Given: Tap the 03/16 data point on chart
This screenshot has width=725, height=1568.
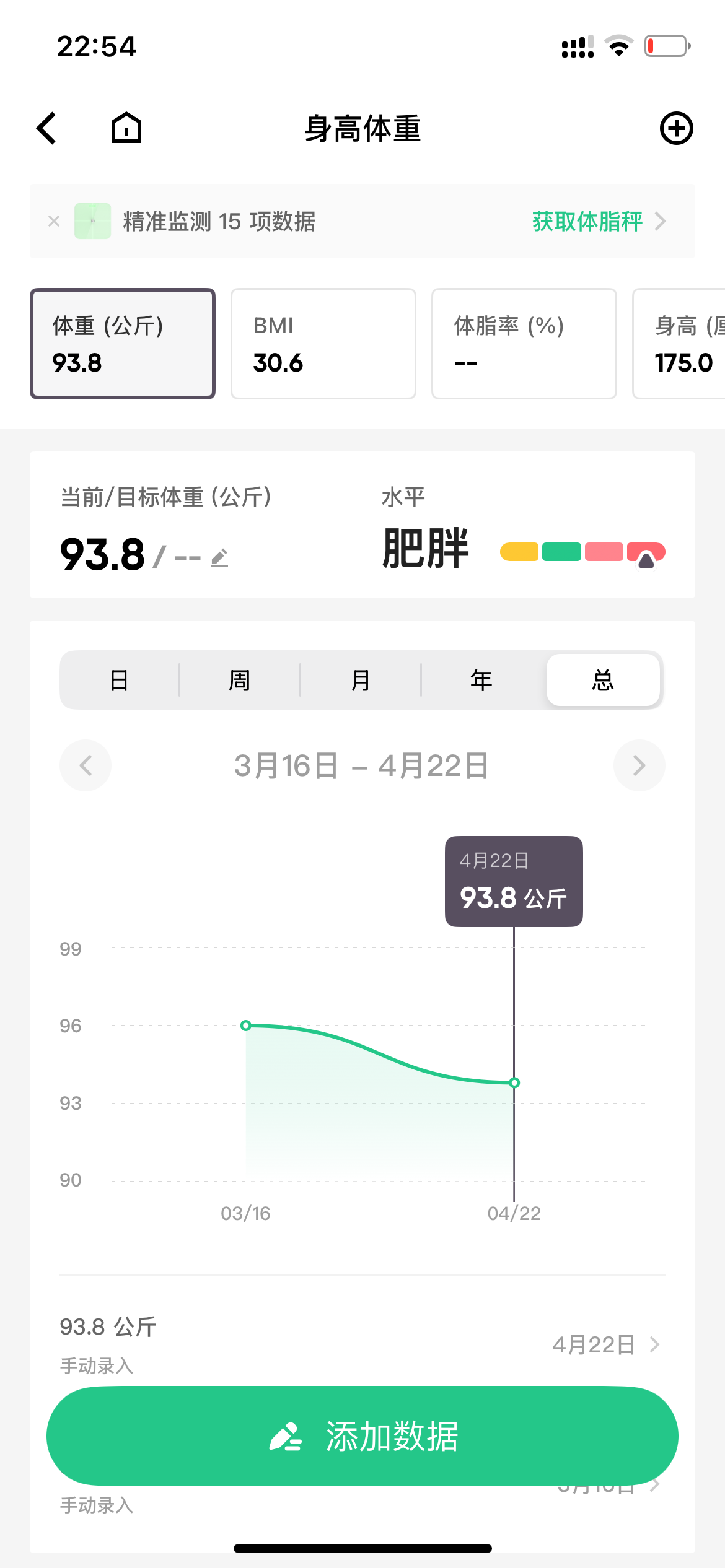Looking at the screenshot, I should click(x=246, y=1026).
